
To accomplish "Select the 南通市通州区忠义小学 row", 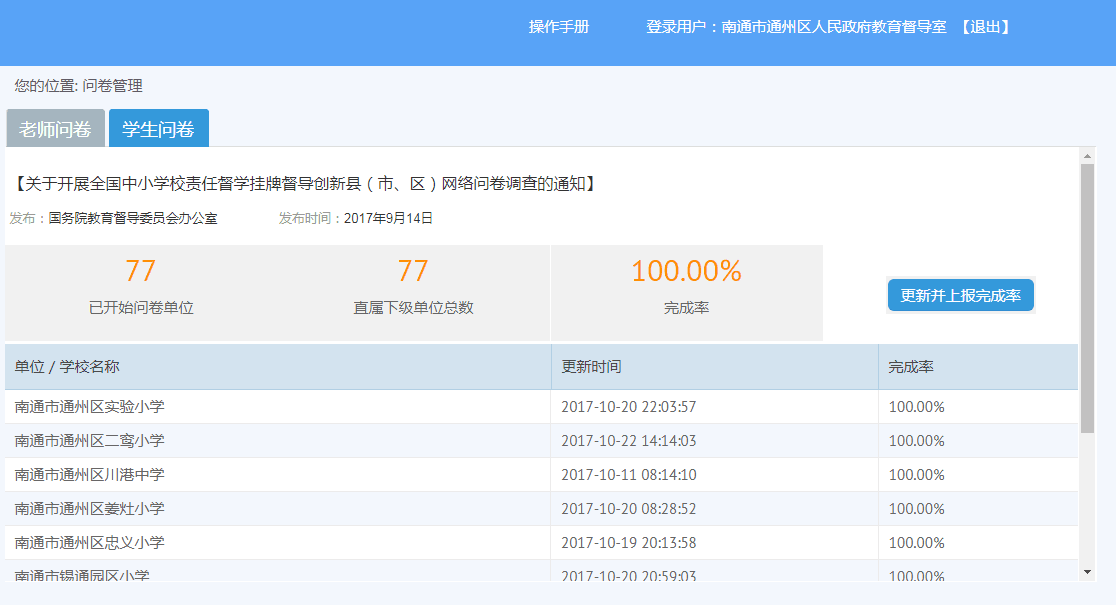I will 90,543.
